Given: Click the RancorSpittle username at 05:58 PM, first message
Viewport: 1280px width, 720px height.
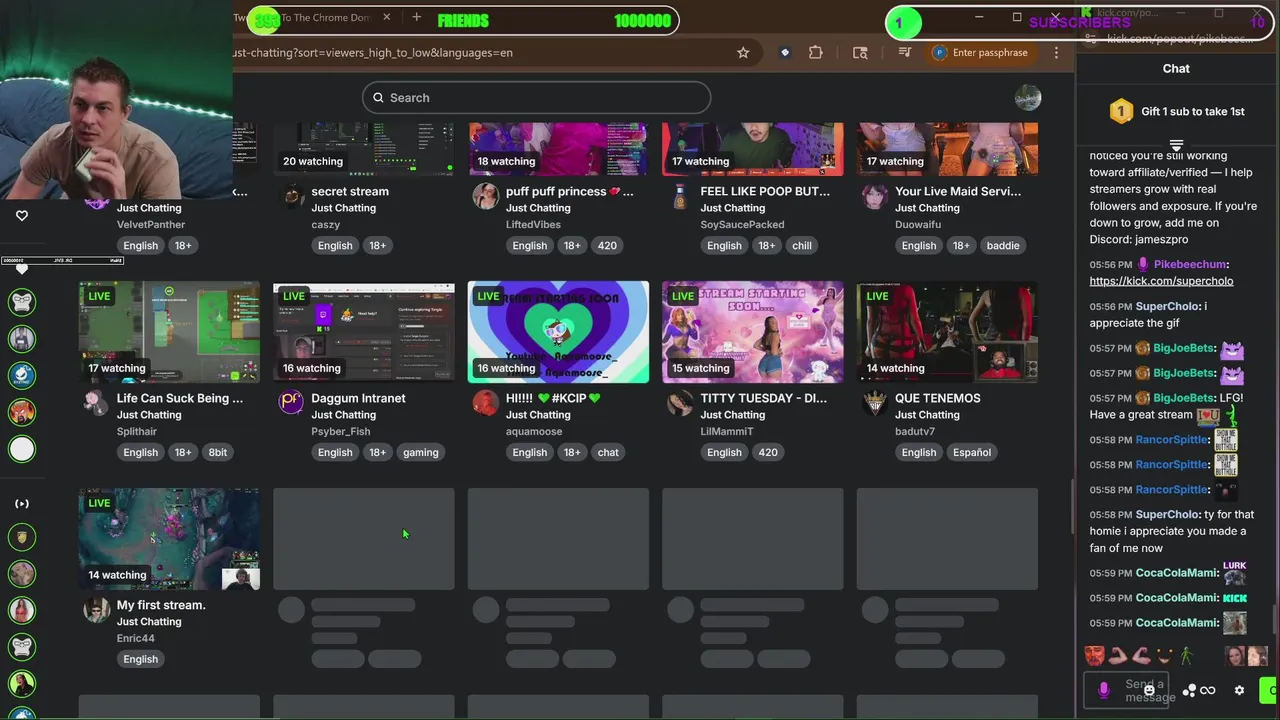Looking at the screenshot, I should [1172, 440].
